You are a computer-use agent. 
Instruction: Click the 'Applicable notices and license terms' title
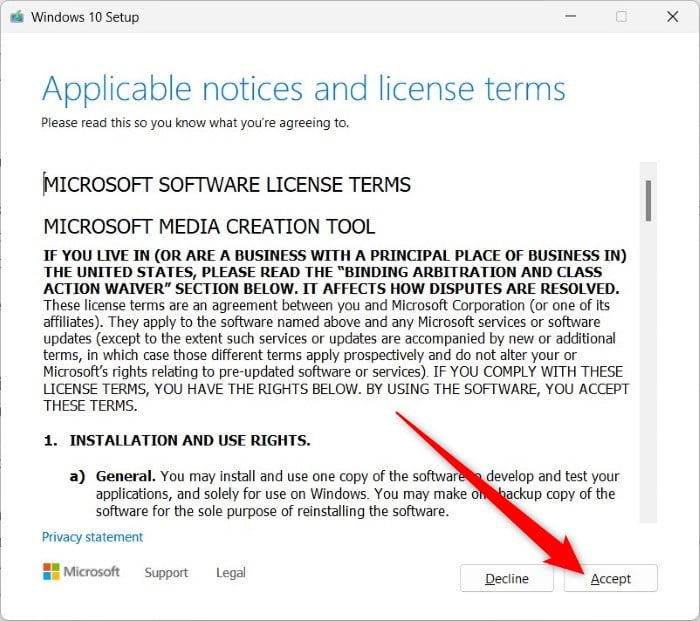304,89
